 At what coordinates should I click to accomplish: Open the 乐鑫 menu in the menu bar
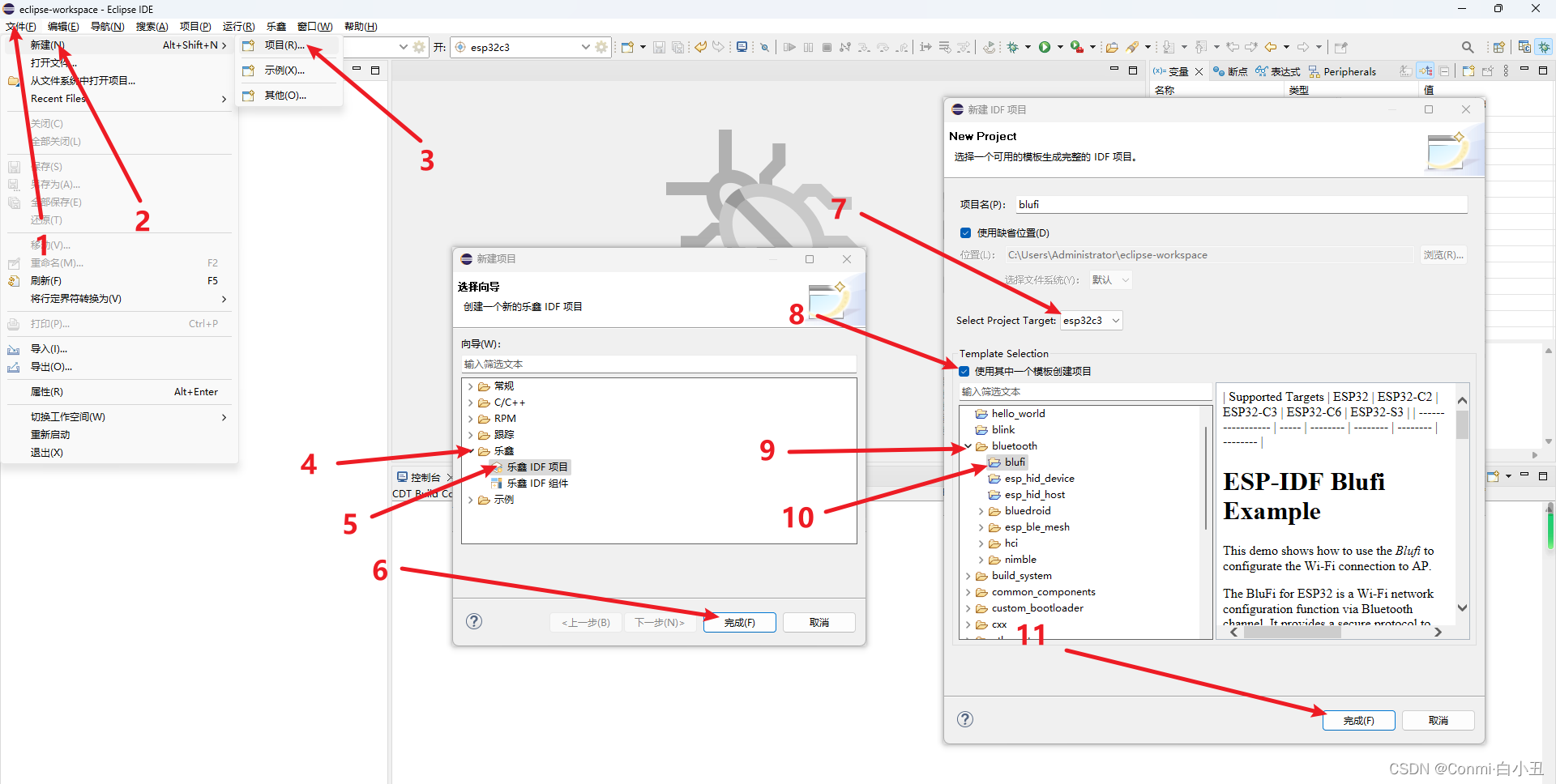pos(275,26)
